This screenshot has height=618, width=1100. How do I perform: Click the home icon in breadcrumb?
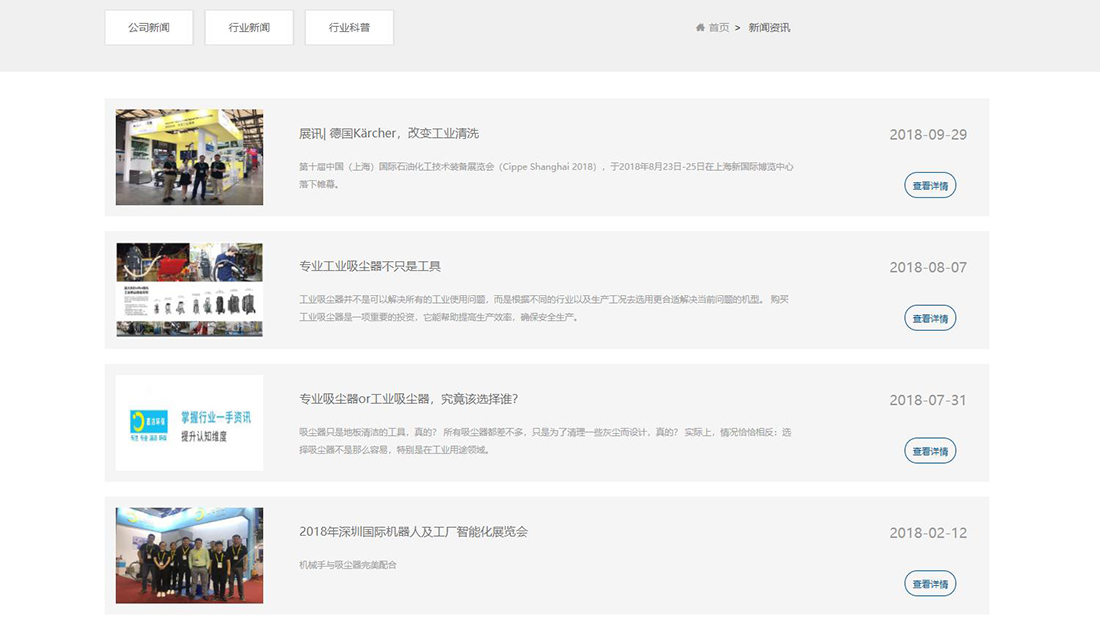click(x=699, y=27)
